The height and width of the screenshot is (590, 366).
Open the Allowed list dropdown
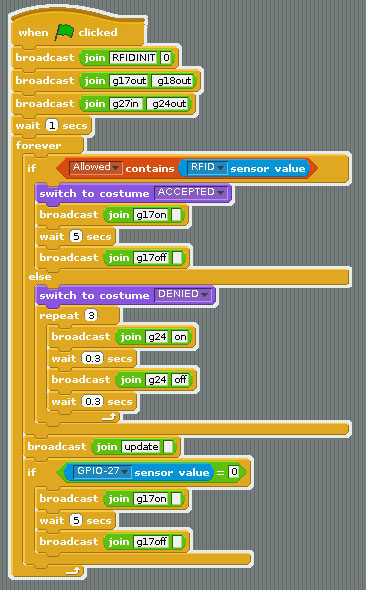tap(96, 167)
